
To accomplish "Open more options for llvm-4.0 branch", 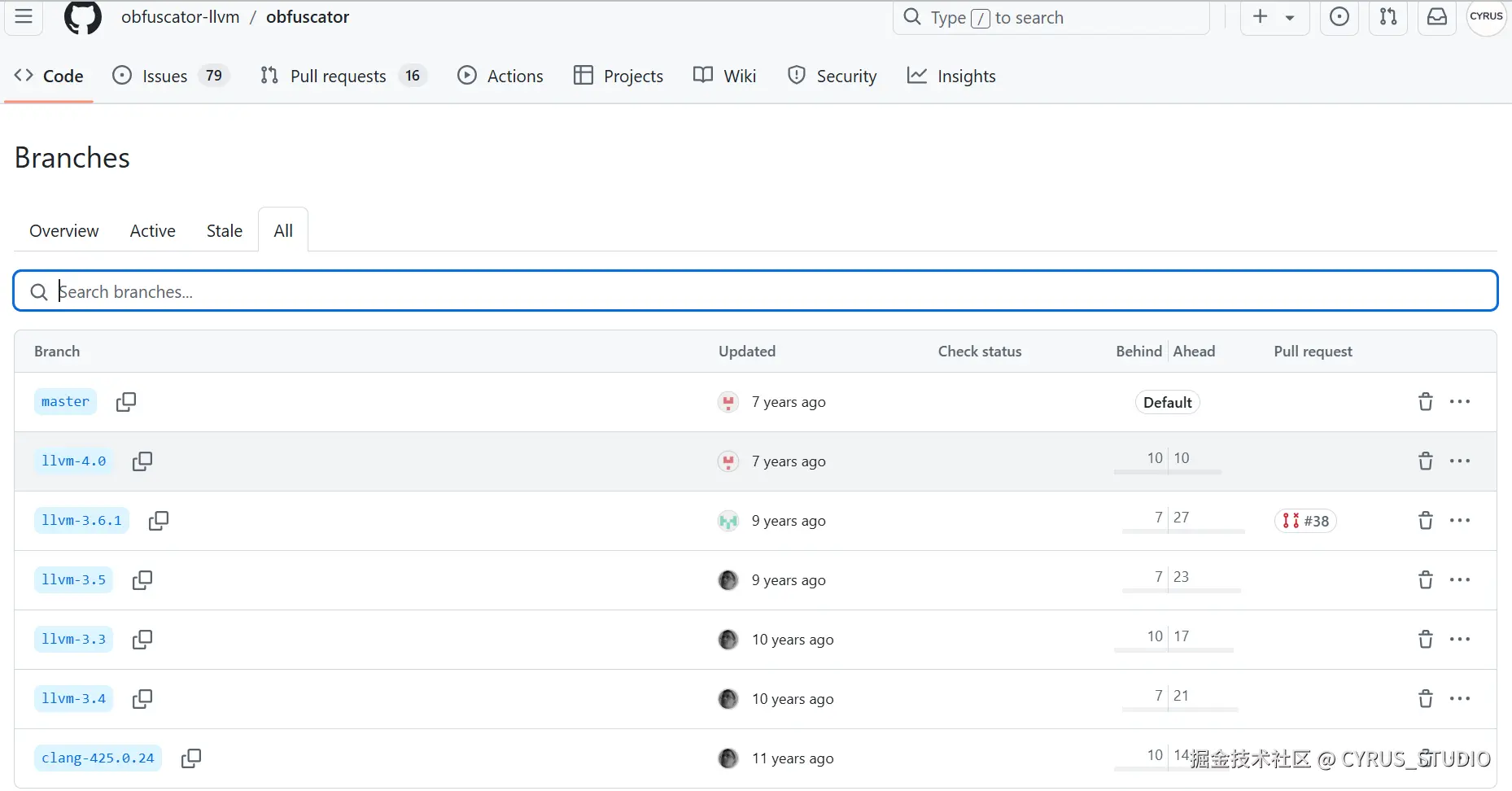I will point(1460,461).
